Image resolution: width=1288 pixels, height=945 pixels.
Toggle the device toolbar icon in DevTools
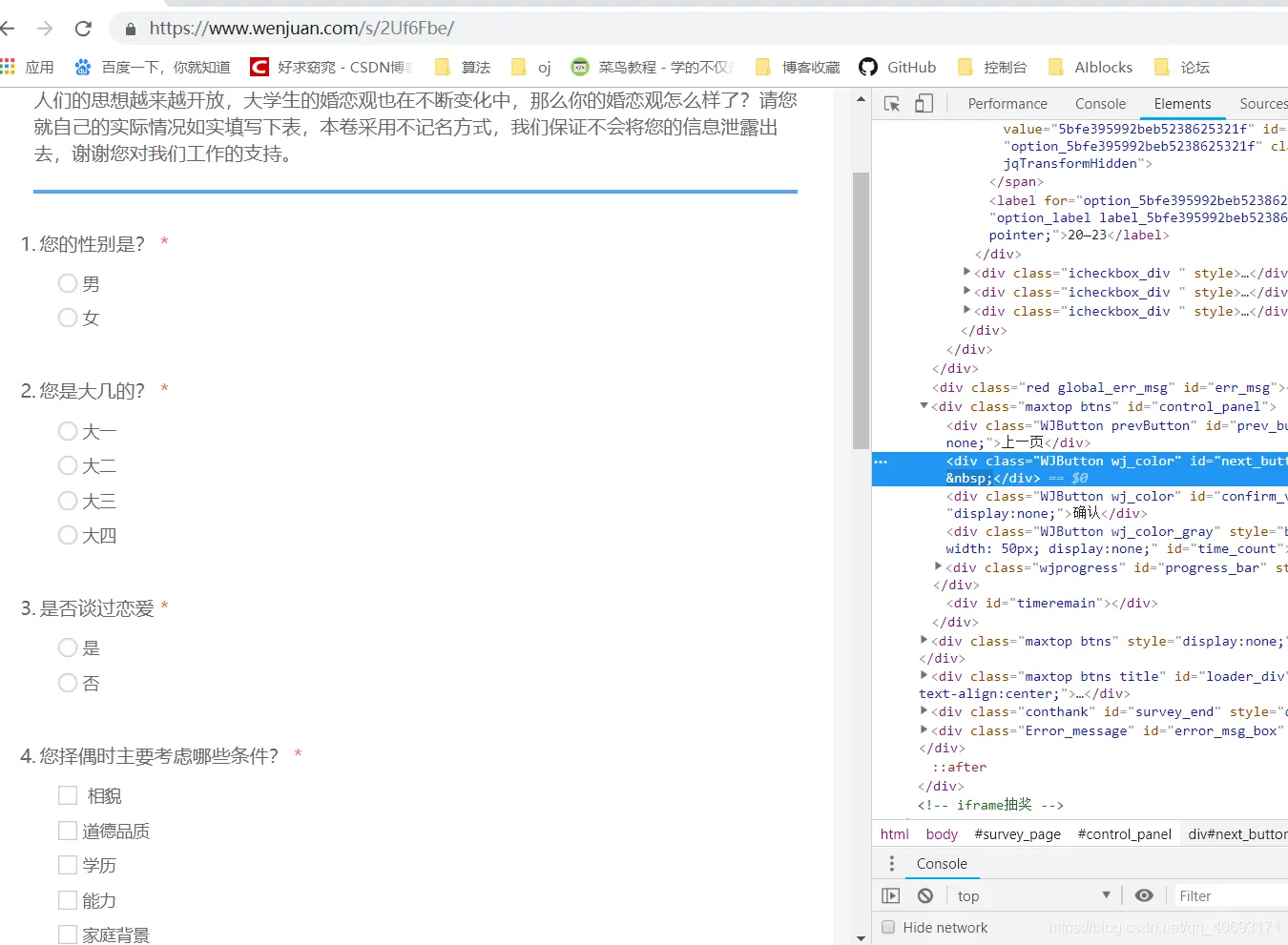924,104
